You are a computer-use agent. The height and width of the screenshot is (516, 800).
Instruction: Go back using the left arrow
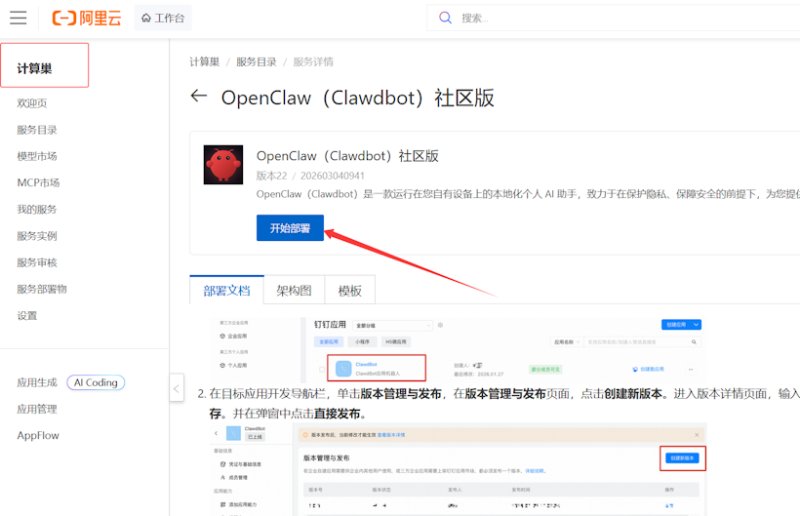pyautogui.click(x=198, y=95)
